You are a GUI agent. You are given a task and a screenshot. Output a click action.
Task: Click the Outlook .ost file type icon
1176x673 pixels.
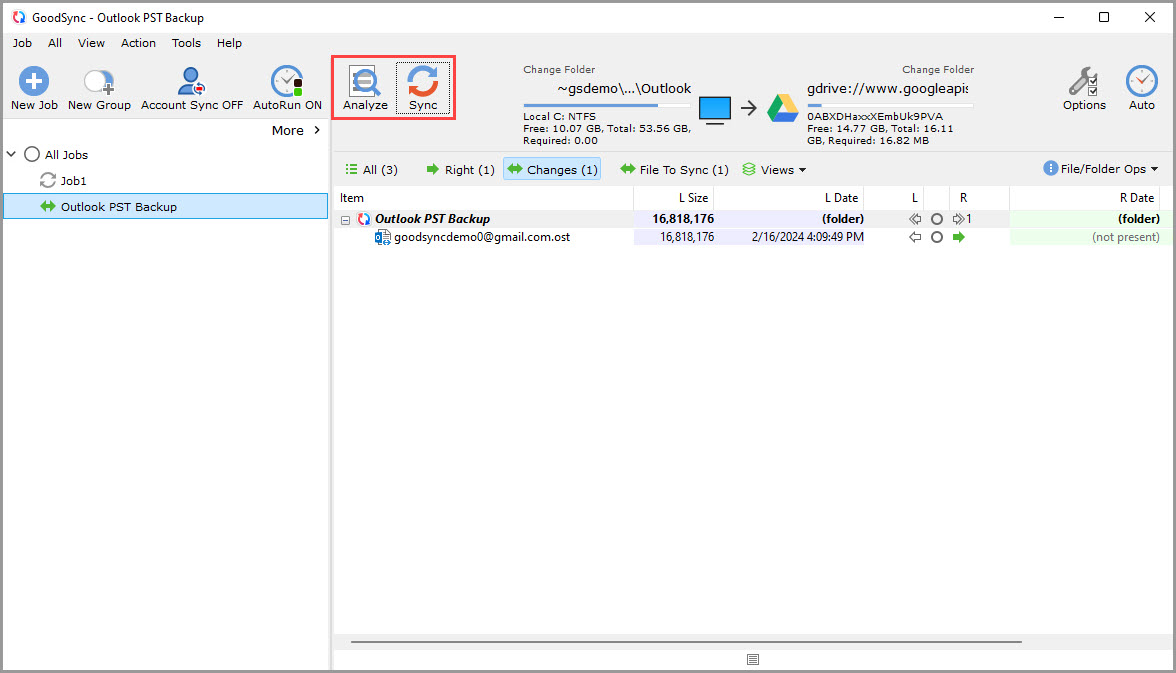[382, 237]
